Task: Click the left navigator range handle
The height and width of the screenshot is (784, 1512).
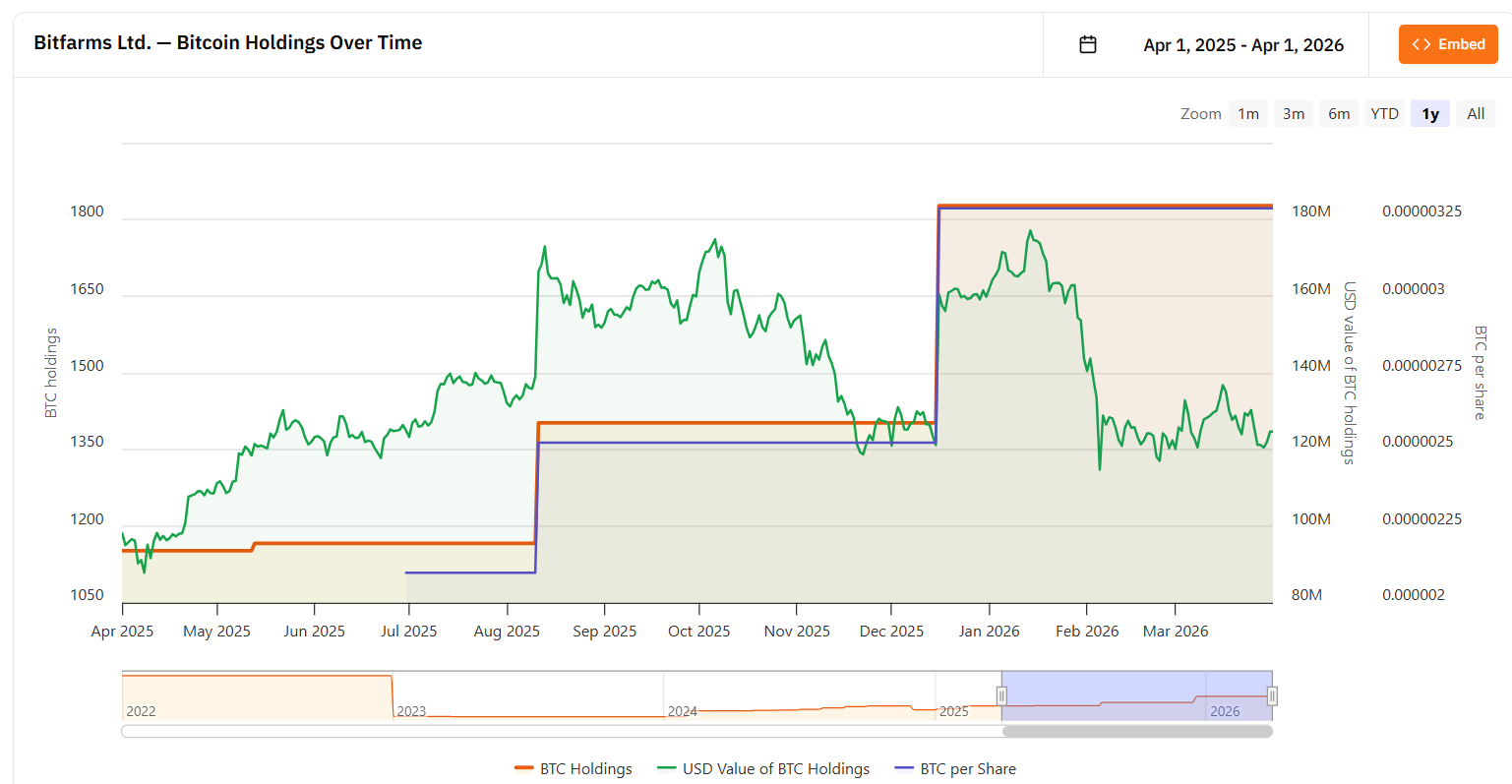Action: pyautogui.click(x=1001, y=696)
